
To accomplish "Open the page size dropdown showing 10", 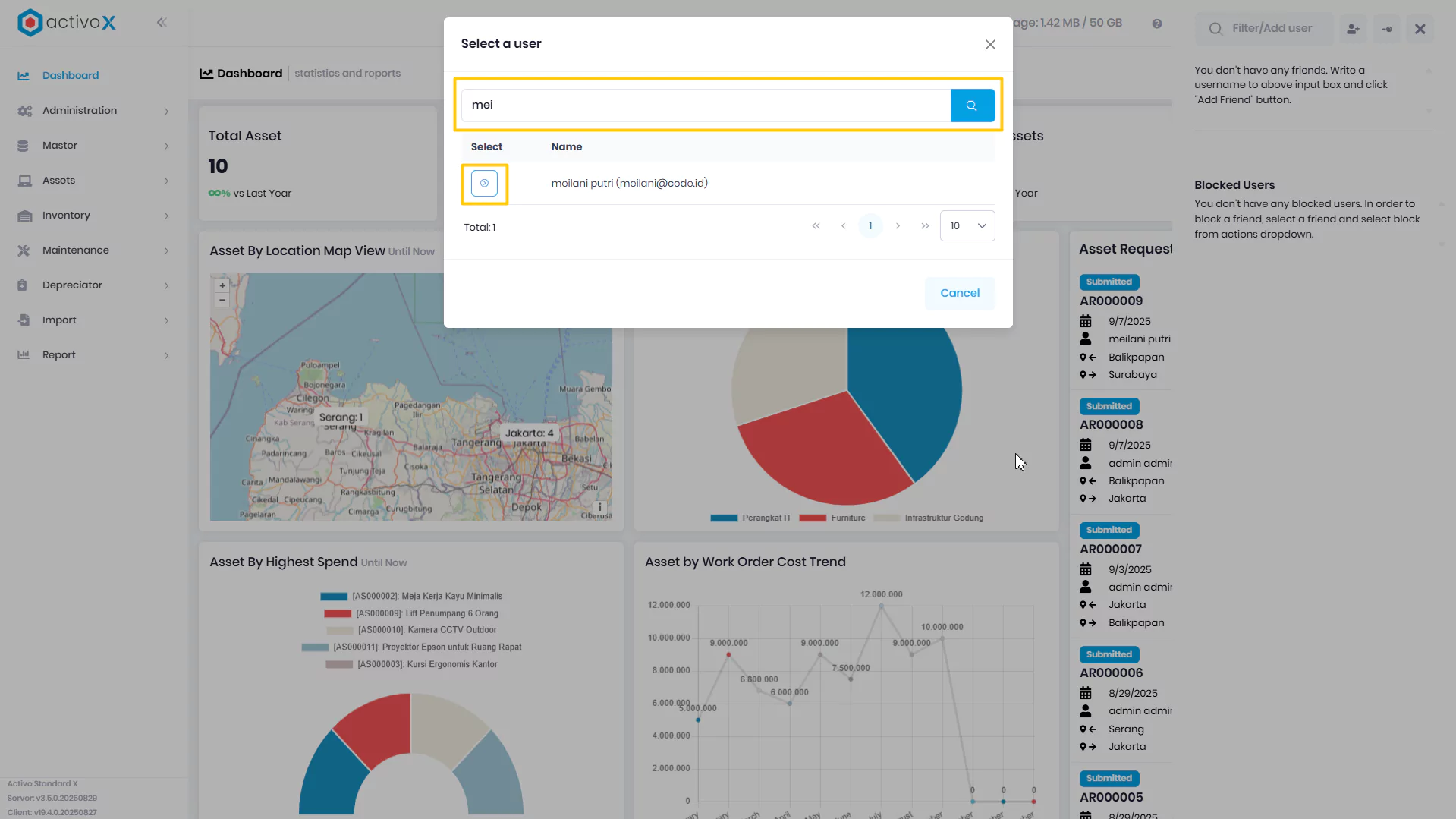I will pyautogui.click(x=967, y=226).
